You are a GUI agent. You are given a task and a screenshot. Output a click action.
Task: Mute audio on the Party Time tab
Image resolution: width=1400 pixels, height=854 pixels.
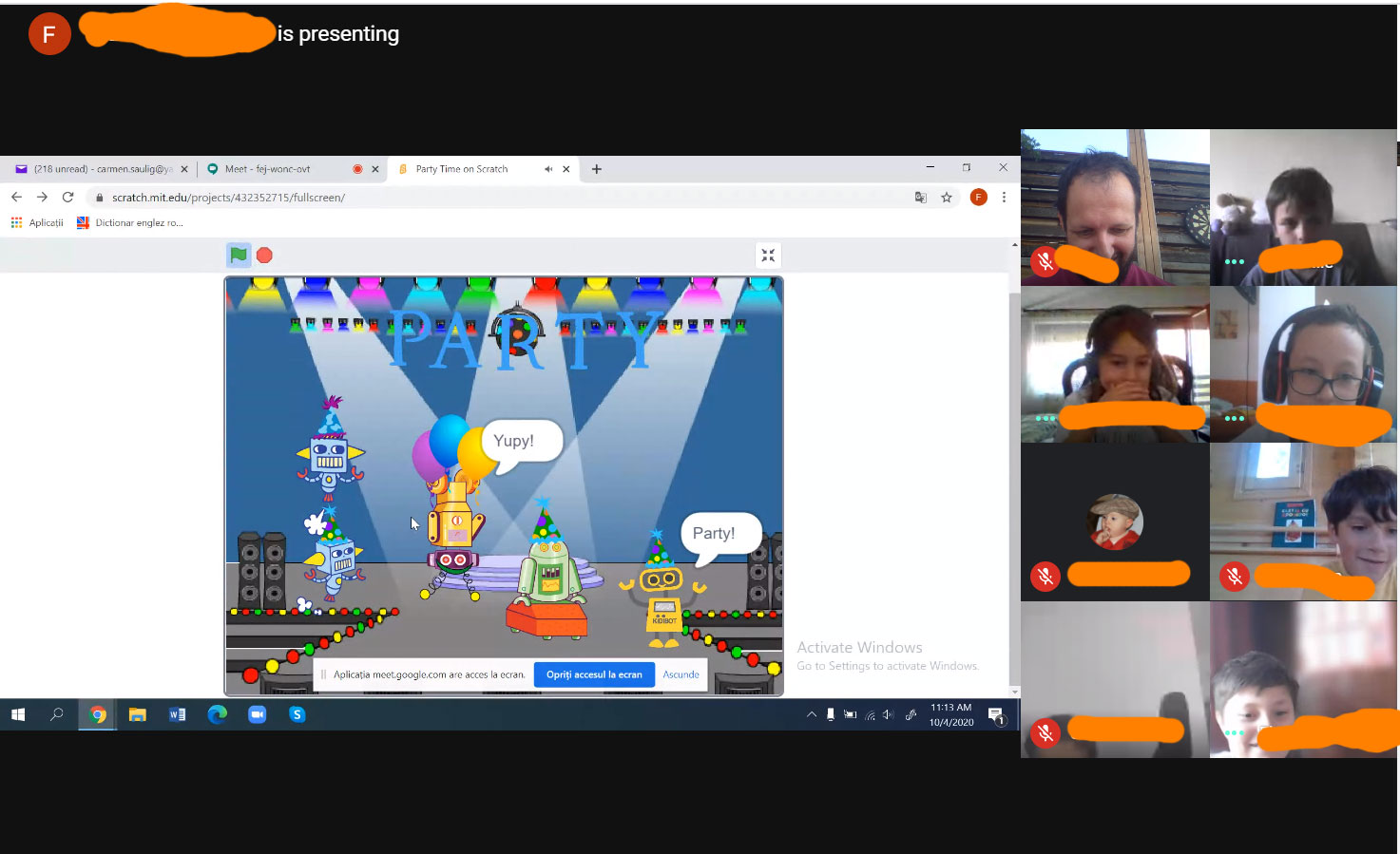pyautogui.click(x=548, y=169)
